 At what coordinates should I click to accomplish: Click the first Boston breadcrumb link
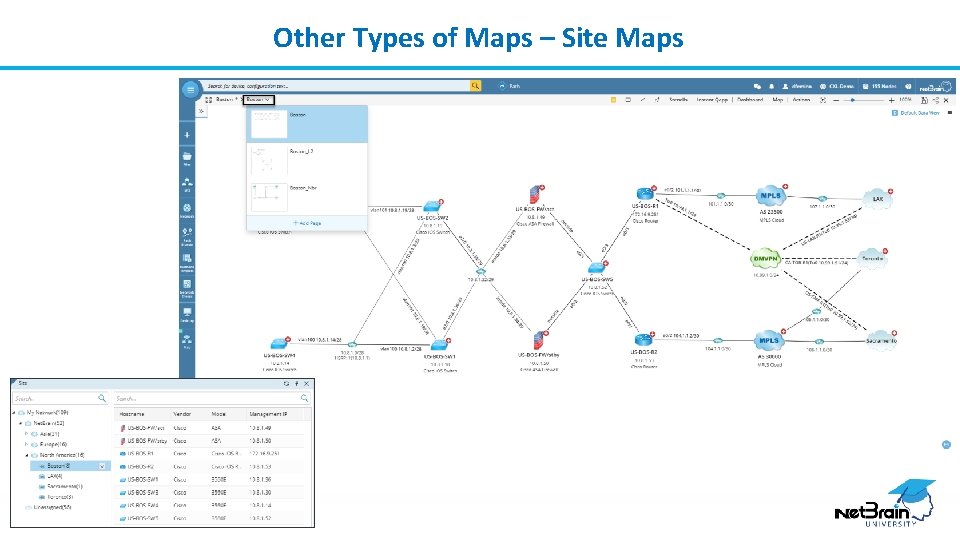pyautogui.click(x=225, y=100)
